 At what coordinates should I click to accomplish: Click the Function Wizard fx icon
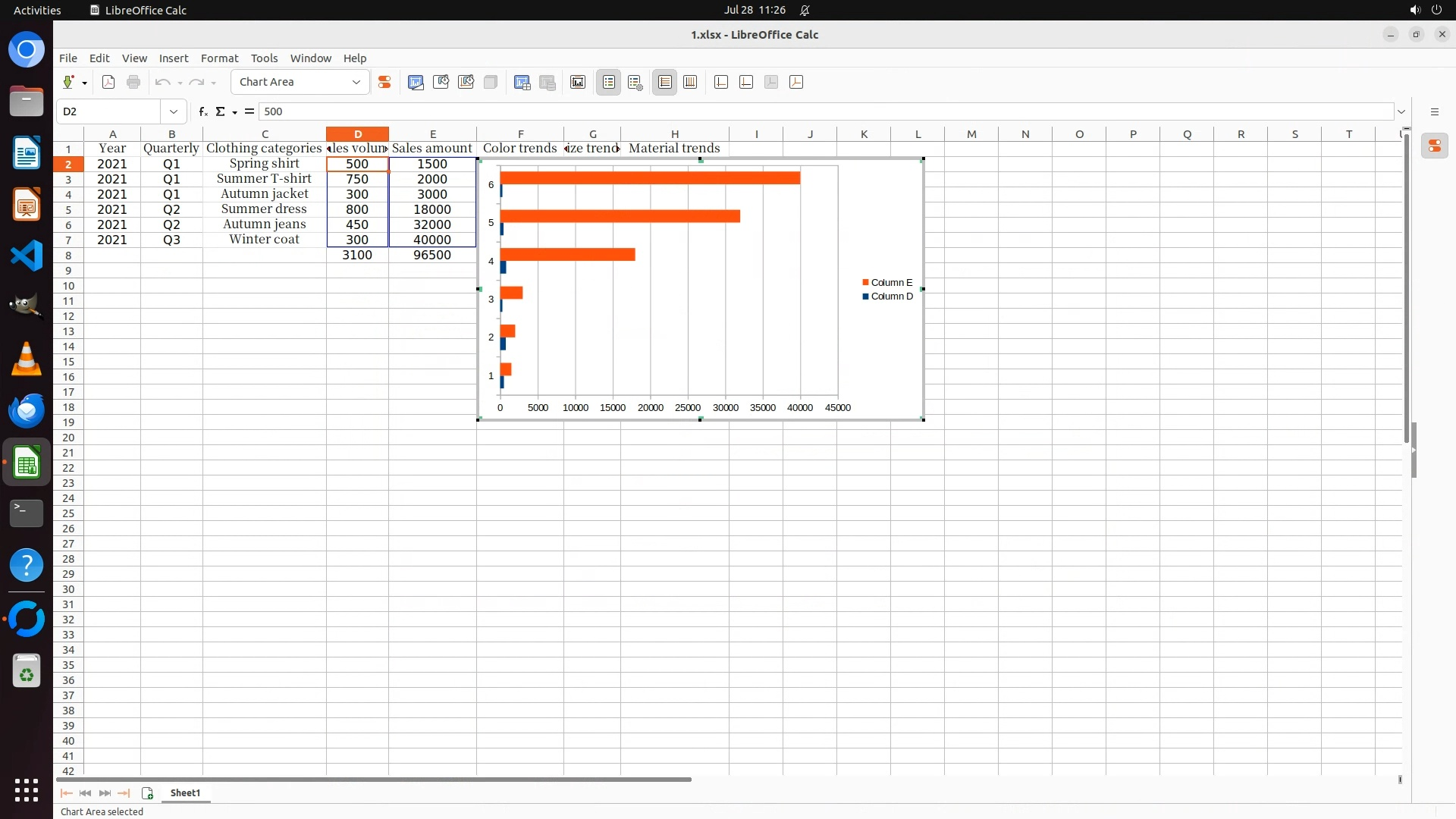click(x=202, y=111)
